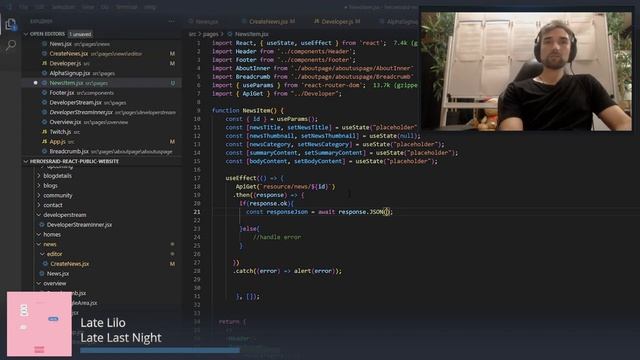
Task: Click the 'useEffect' call on line 17
Action: click(x=241, y=178)
